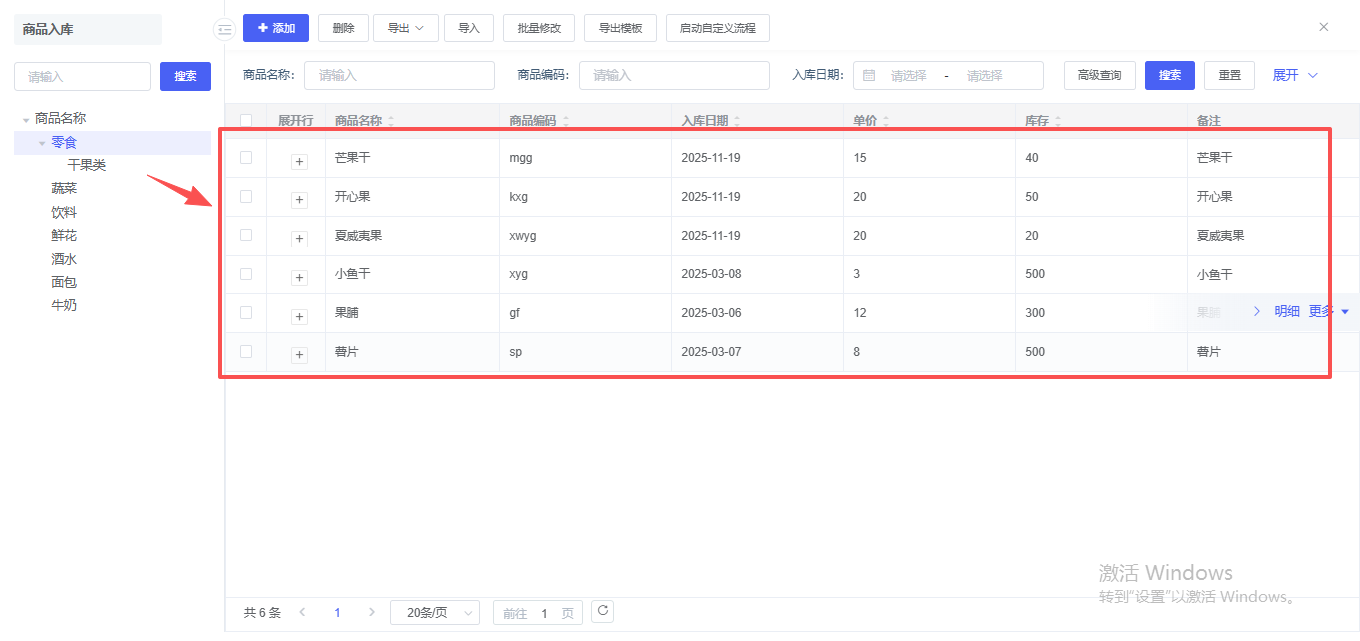1360x641 pixels.
Task: Open the 20条/页 page size dropdown
Action: point(435,613)
